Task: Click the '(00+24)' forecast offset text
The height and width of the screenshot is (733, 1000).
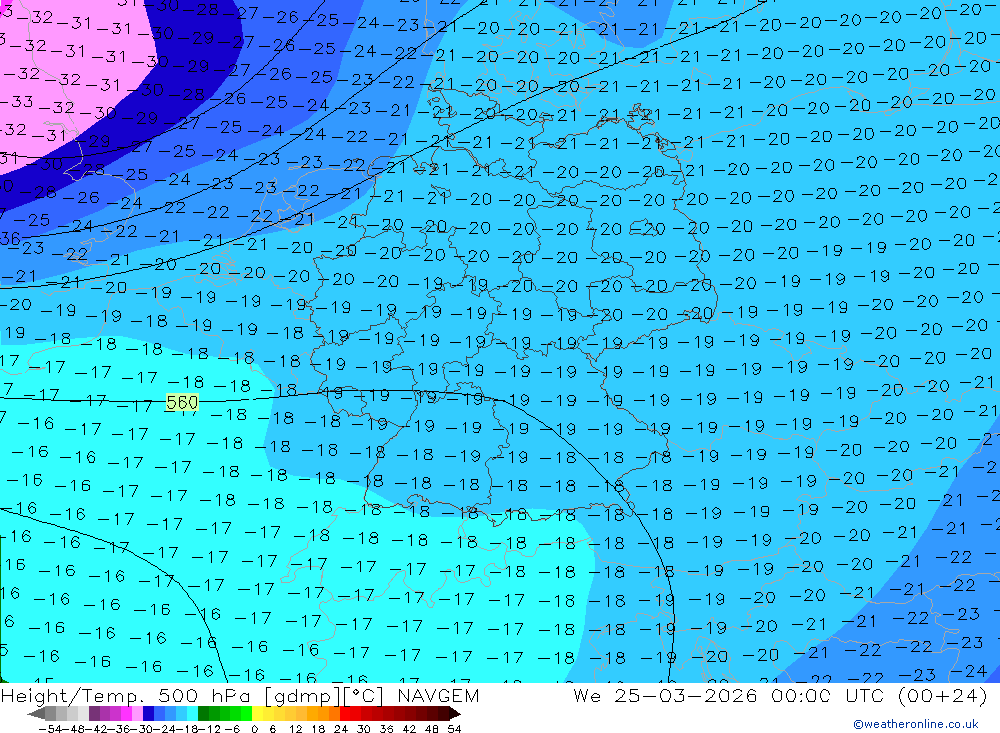Action: (943, 695)
